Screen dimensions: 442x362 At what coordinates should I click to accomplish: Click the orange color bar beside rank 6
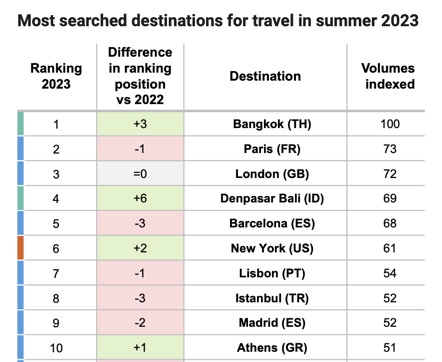click(x=20, y=248)
